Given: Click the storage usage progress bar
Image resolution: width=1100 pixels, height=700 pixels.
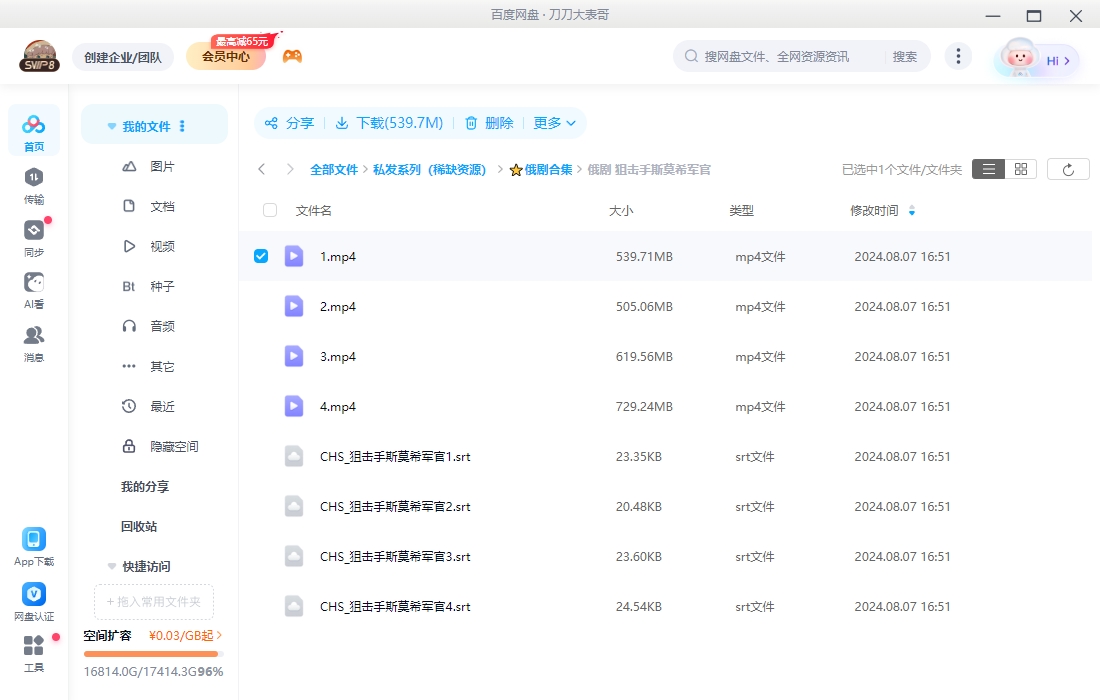Looking at the screenshot, I should click(151, 654).
